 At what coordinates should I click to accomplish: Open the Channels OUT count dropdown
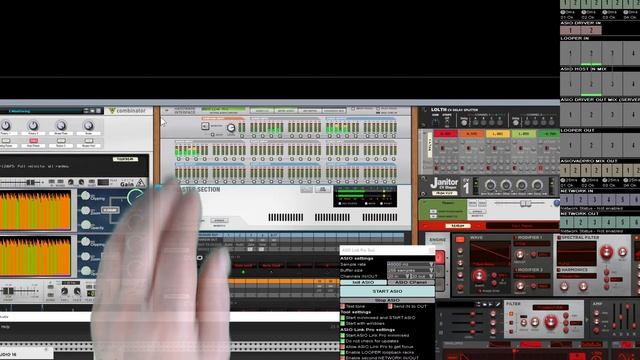point(422,276)
